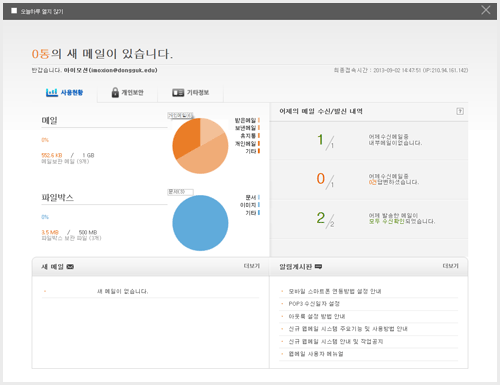Viewport: 500px width, 385px height.
Task: Open 더보기 in the 새 메일 panel
Action: [252, 266]
